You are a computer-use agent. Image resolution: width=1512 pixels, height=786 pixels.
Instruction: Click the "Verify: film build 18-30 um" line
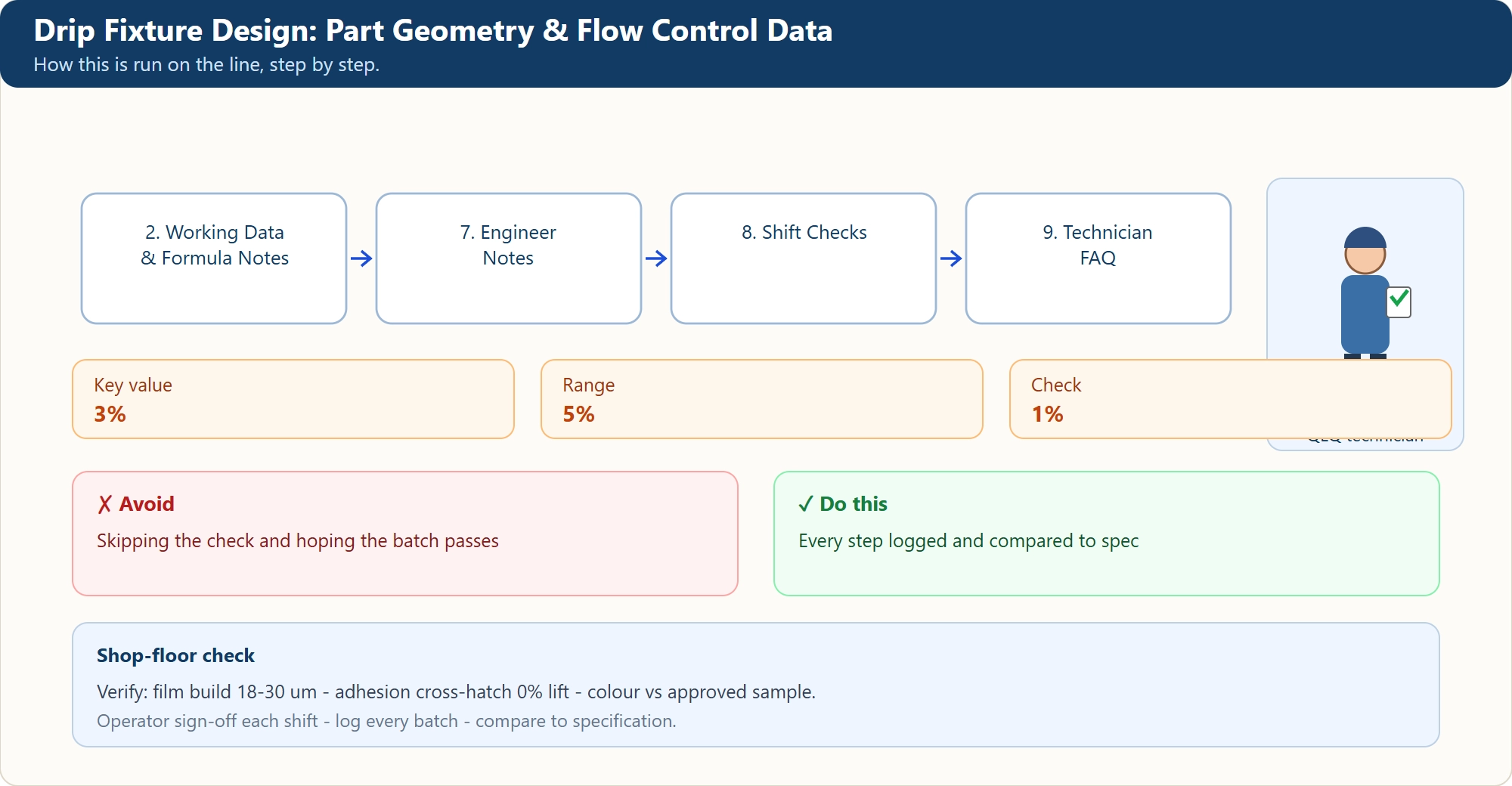click(x=456, y=692)
